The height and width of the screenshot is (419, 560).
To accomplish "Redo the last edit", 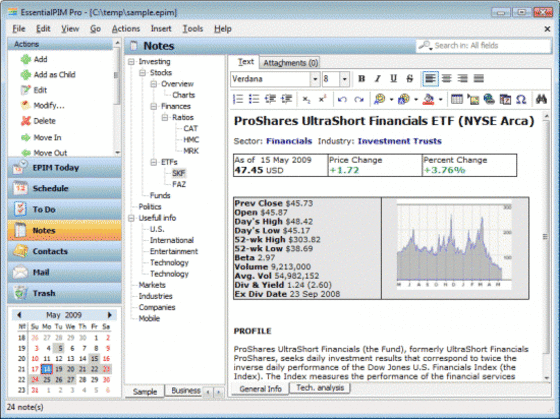I will point(359,99).
